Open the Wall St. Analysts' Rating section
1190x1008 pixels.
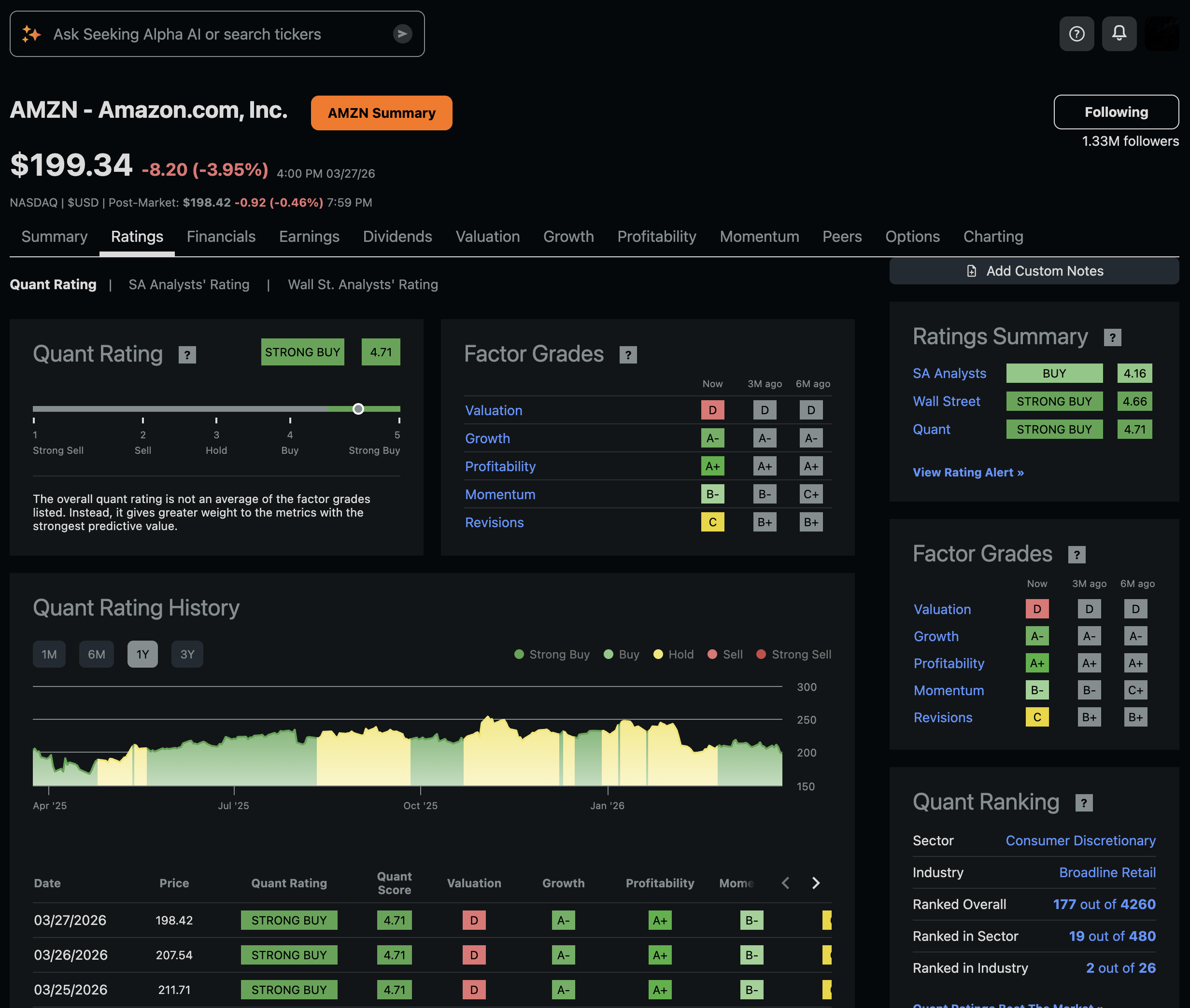[362, 284]
